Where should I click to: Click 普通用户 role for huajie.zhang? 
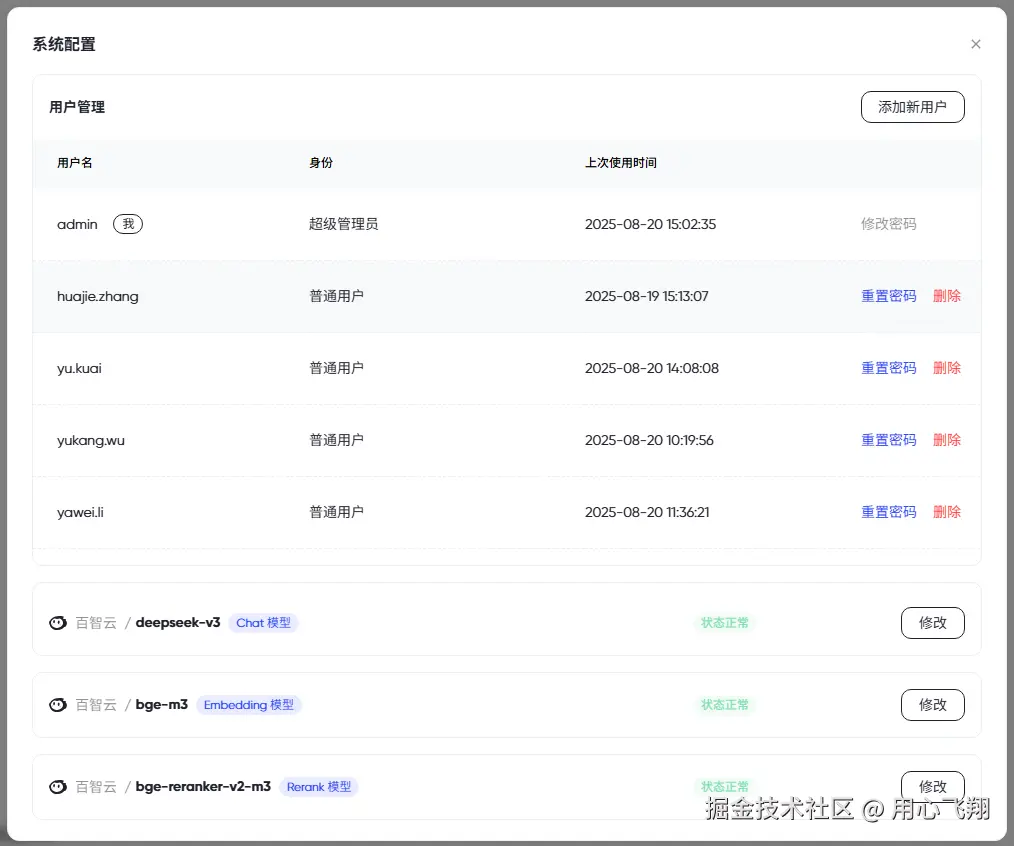coord(336,296)
